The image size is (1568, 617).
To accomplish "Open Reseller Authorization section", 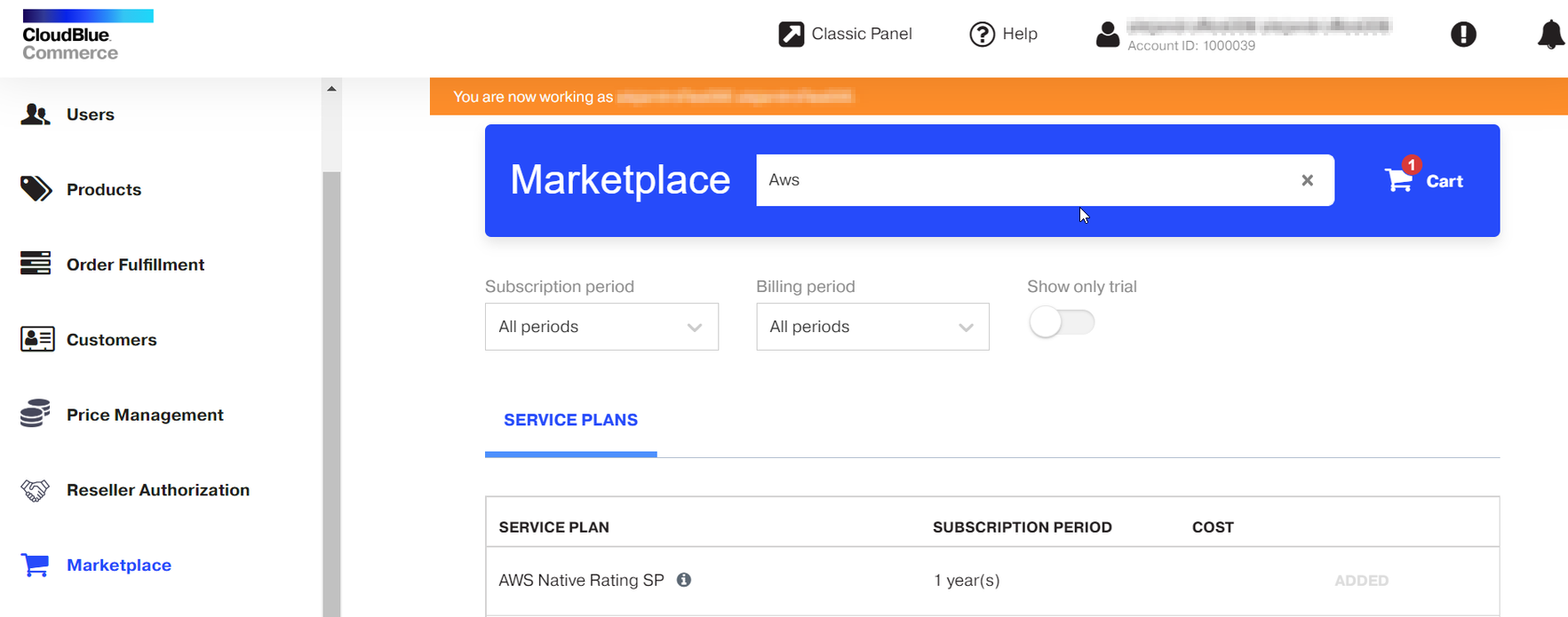I will (x=158, y=490).
